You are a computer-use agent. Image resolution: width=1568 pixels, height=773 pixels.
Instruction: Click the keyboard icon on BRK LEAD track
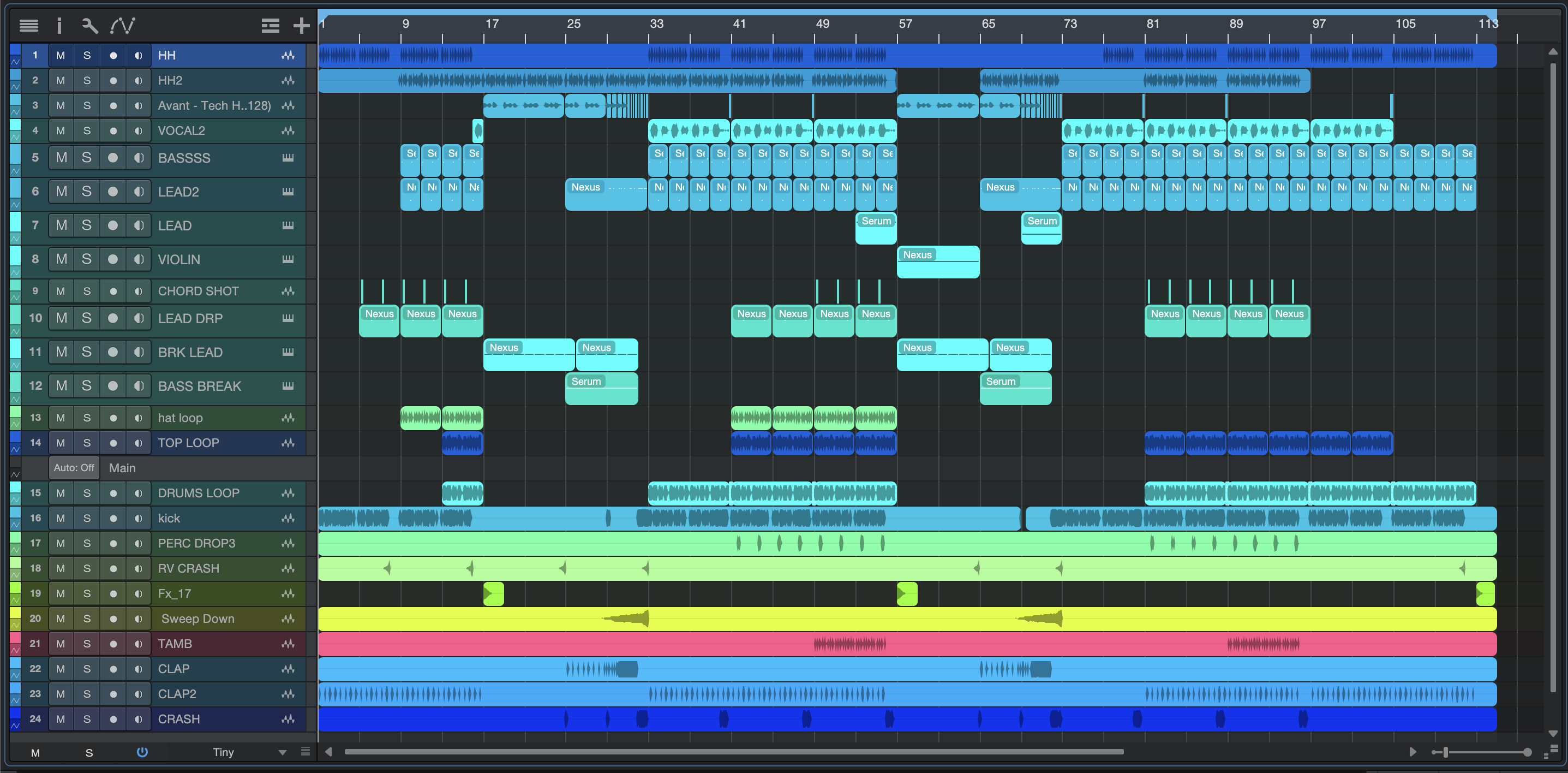288,352
